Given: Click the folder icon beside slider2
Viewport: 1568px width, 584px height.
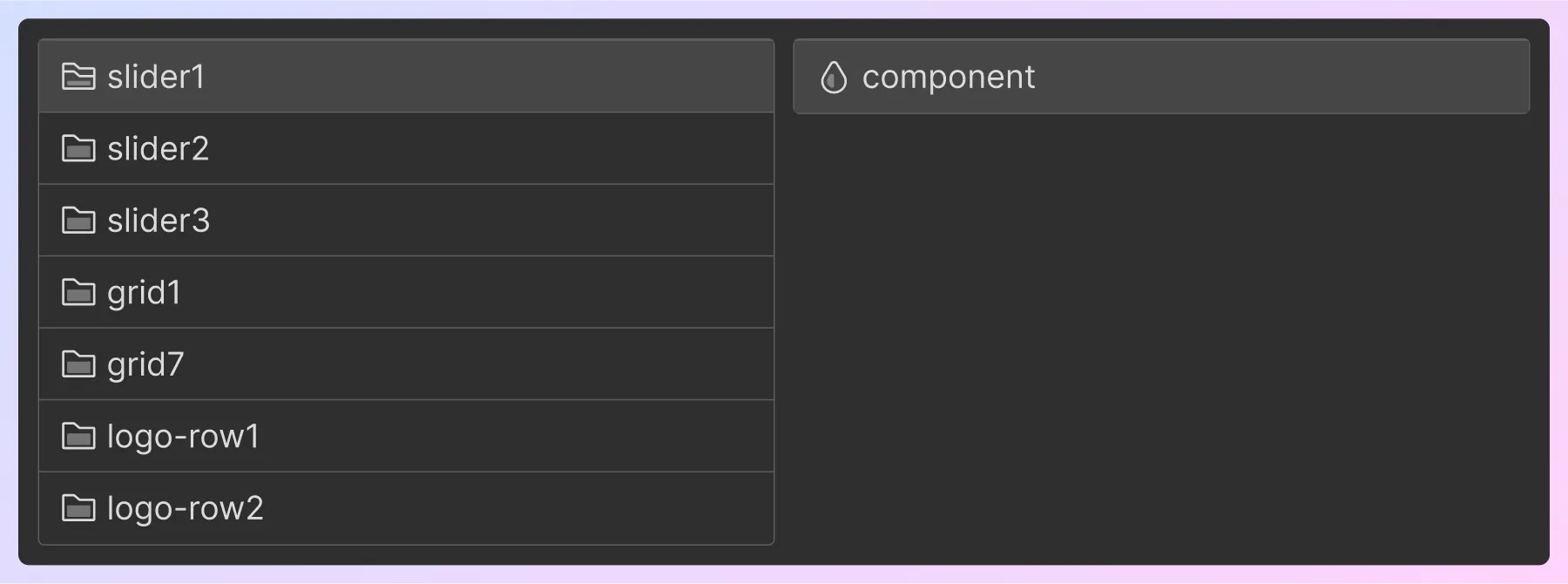Looking at the screenshot, I should click(79, 148).
